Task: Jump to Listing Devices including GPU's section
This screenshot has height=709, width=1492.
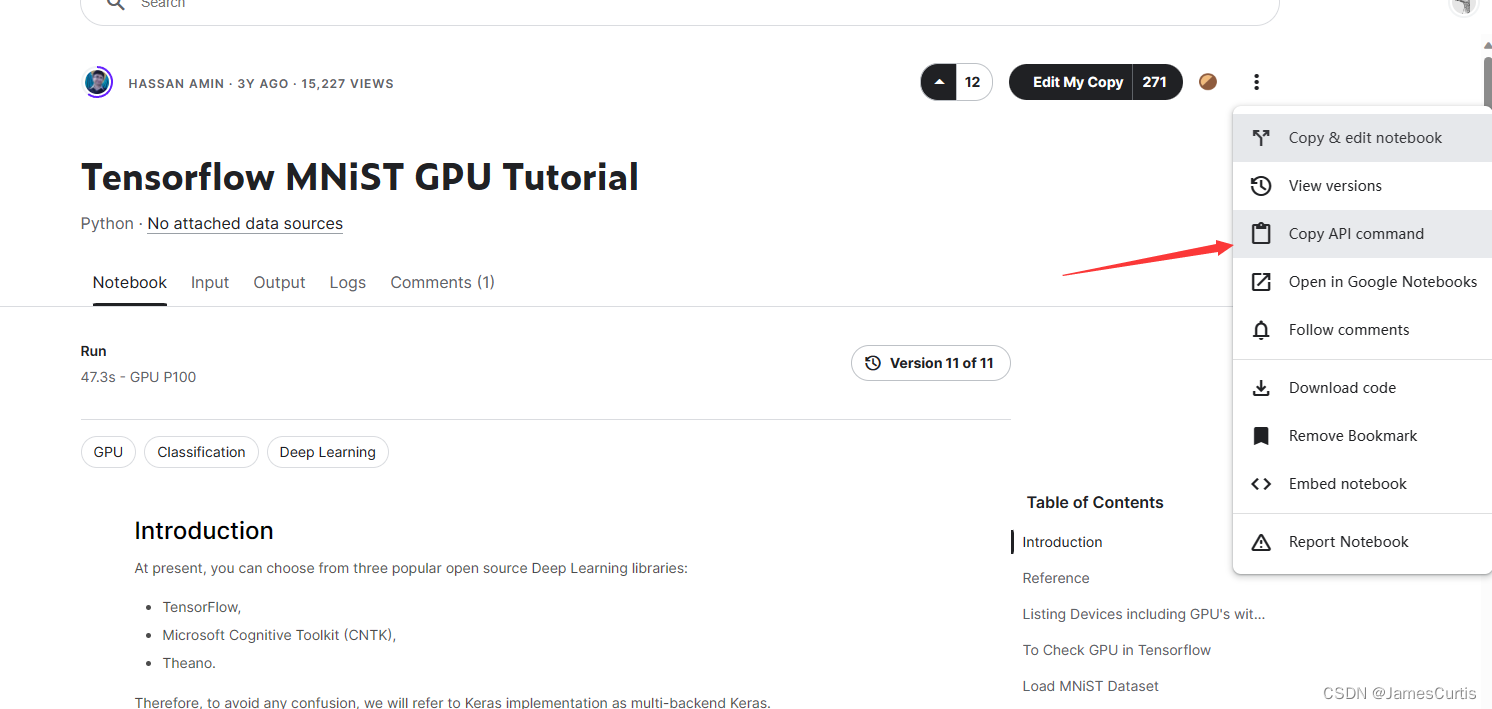Action: [1143, 614]
